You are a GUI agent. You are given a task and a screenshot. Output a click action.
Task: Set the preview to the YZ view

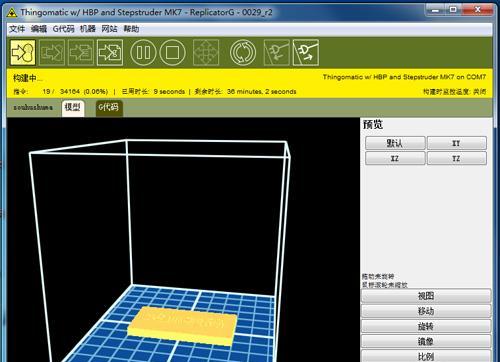click(457, 158)
